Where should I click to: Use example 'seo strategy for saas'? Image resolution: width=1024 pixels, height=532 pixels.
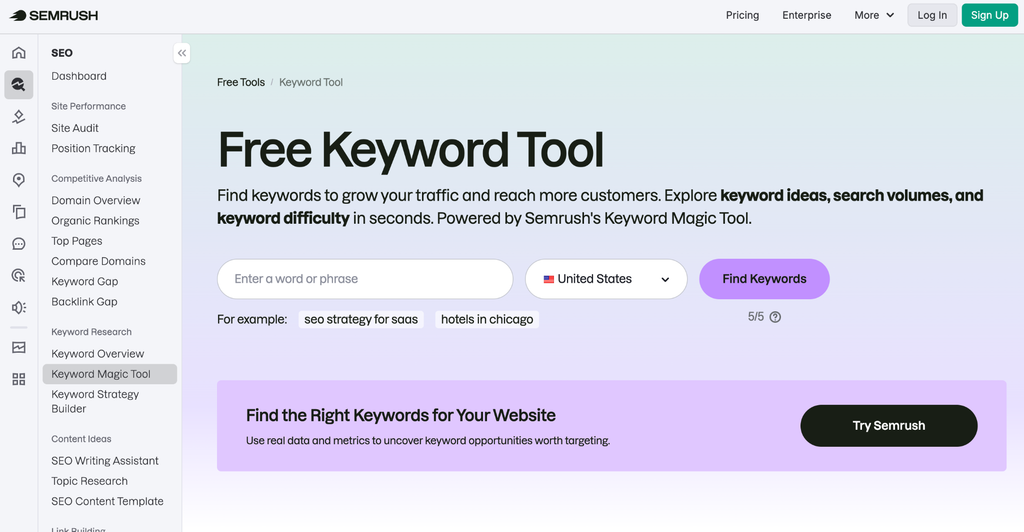361,319
